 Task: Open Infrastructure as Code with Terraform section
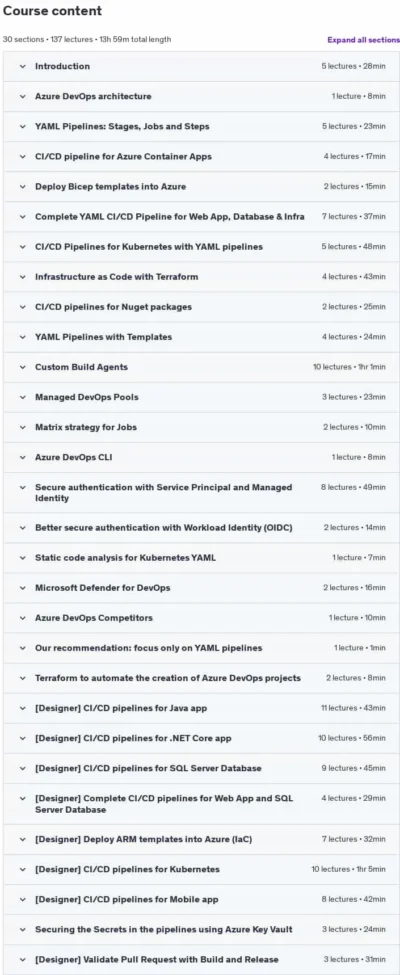coord(117,277)
